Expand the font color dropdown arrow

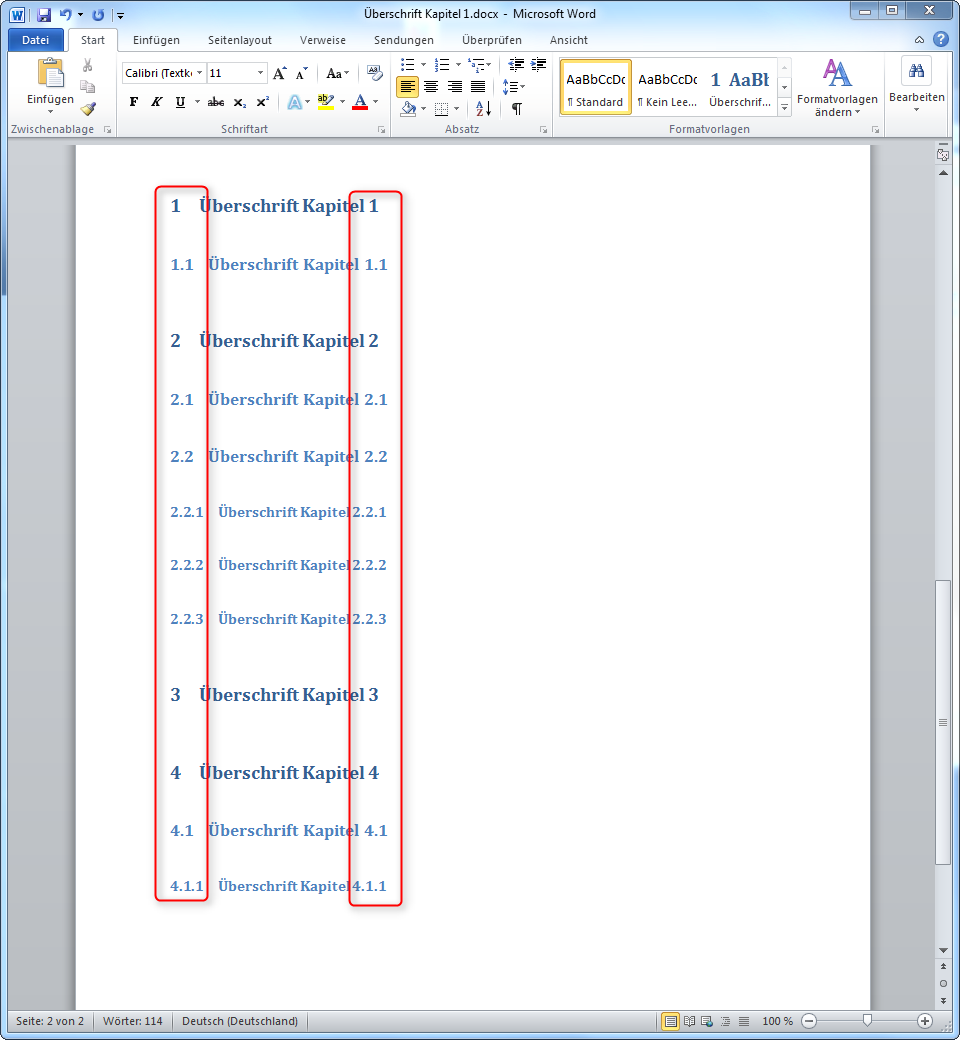pyautogui.click(x=374, y=102)
